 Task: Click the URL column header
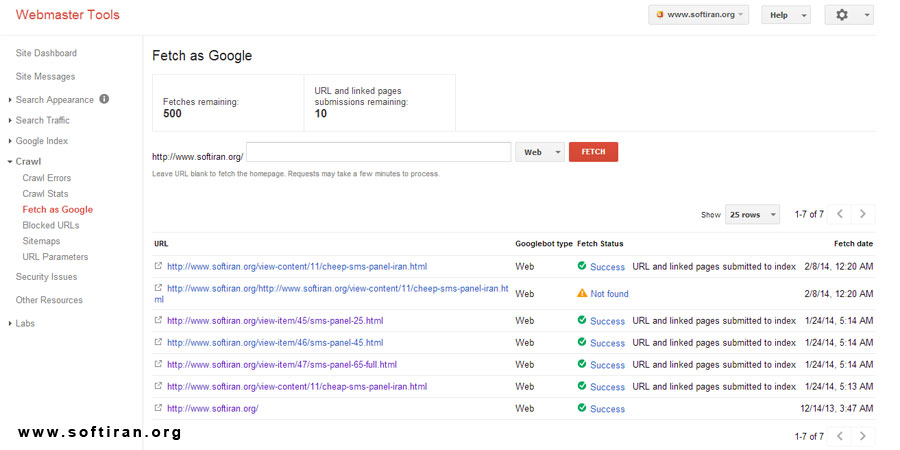pyautogui.click(x=161, y=243)
